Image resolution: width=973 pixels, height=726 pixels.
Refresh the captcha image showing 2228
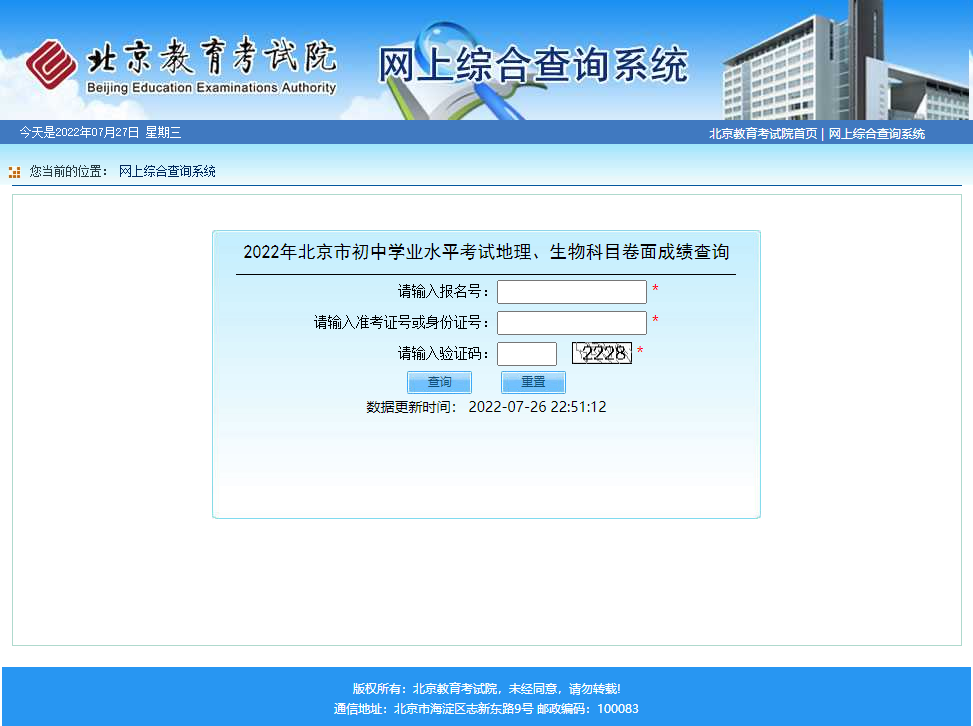[601, 353]
